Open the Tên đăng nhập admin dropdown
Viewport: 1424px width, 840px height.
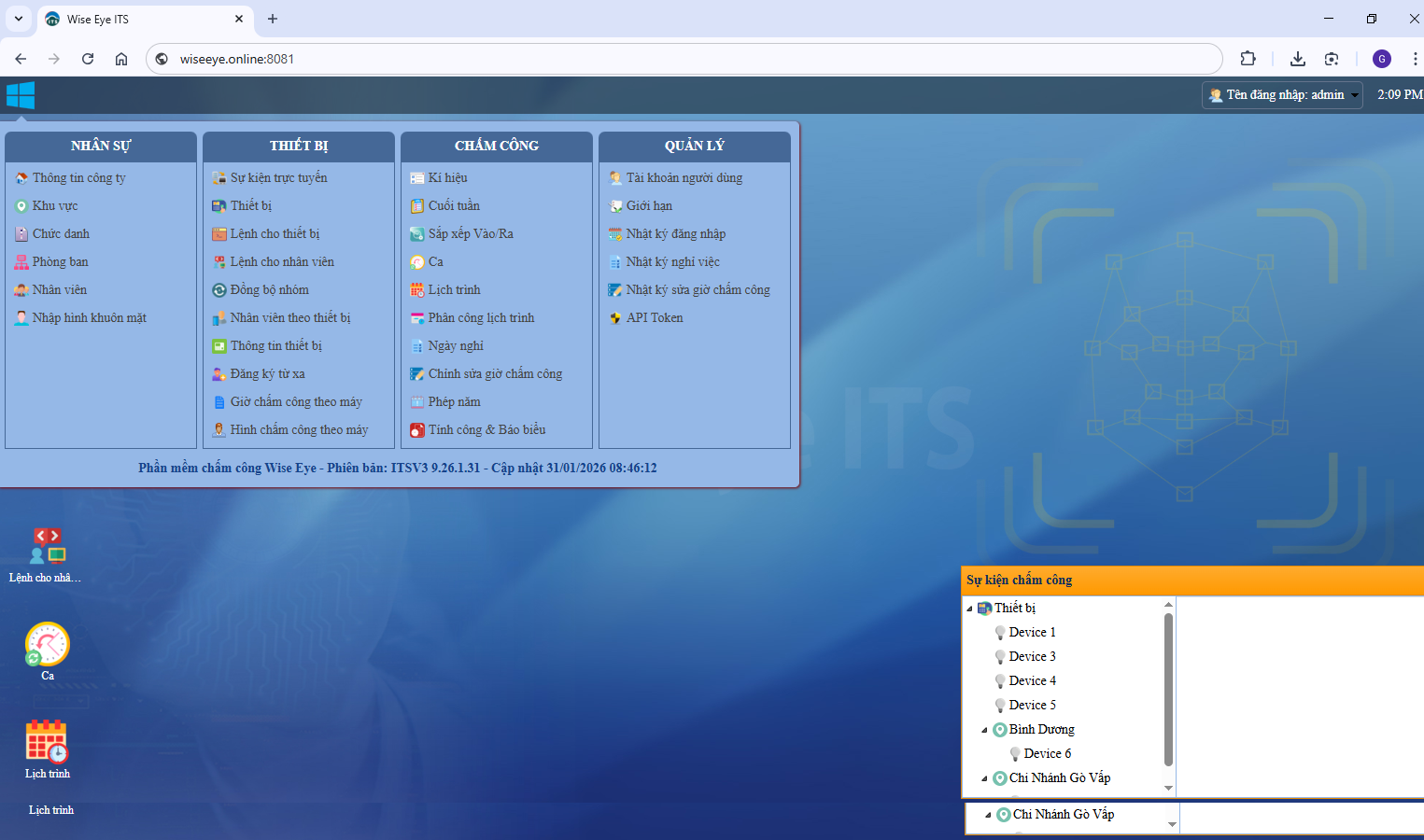coord(1354,95)
